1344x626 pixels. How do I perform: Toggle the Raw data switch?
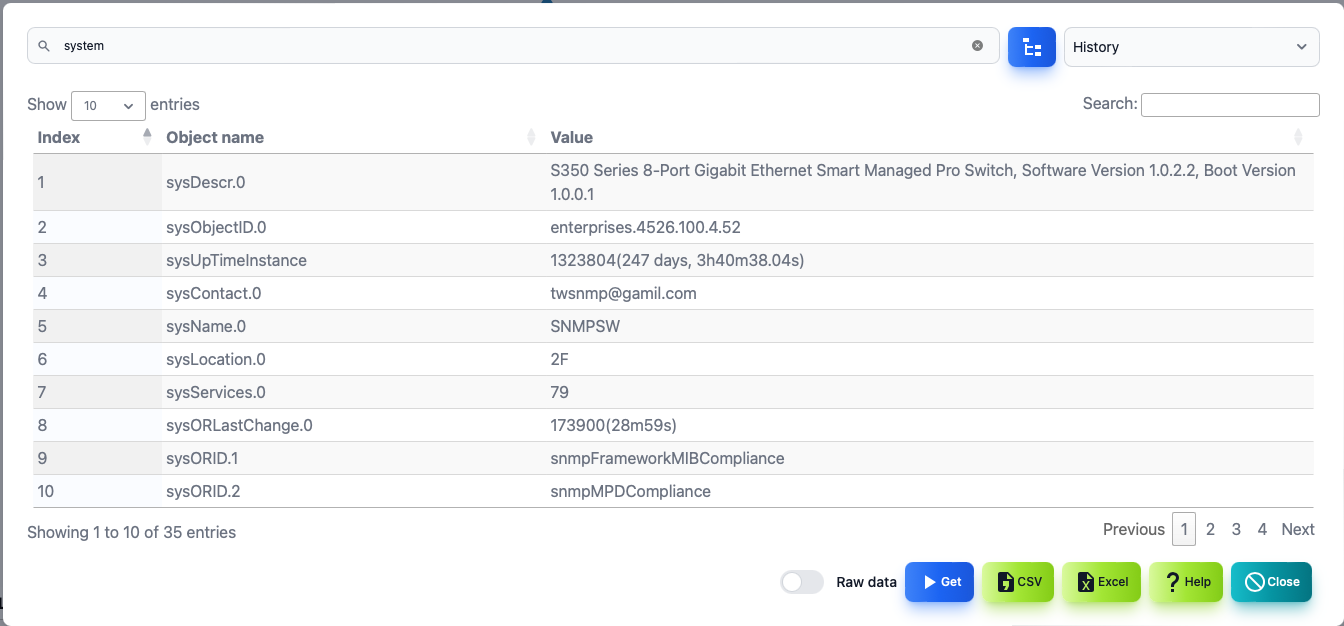pos(802,582)
